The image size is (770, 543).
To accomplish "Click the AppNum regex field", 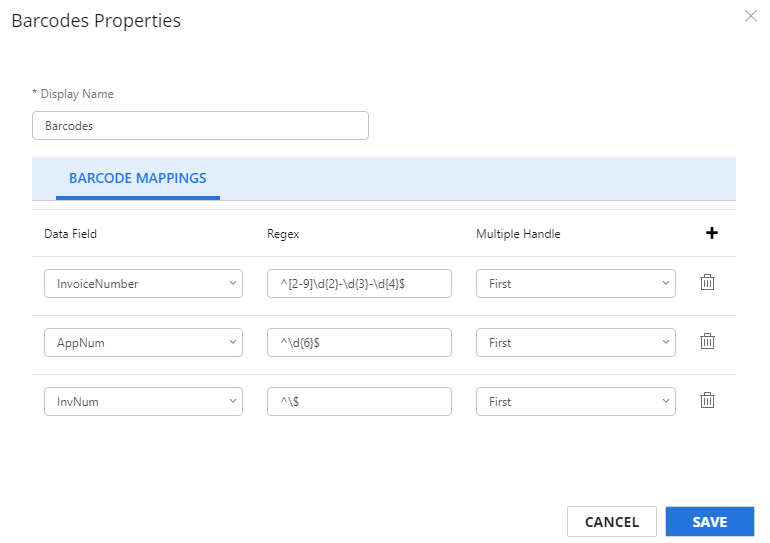I will [359, 342].
